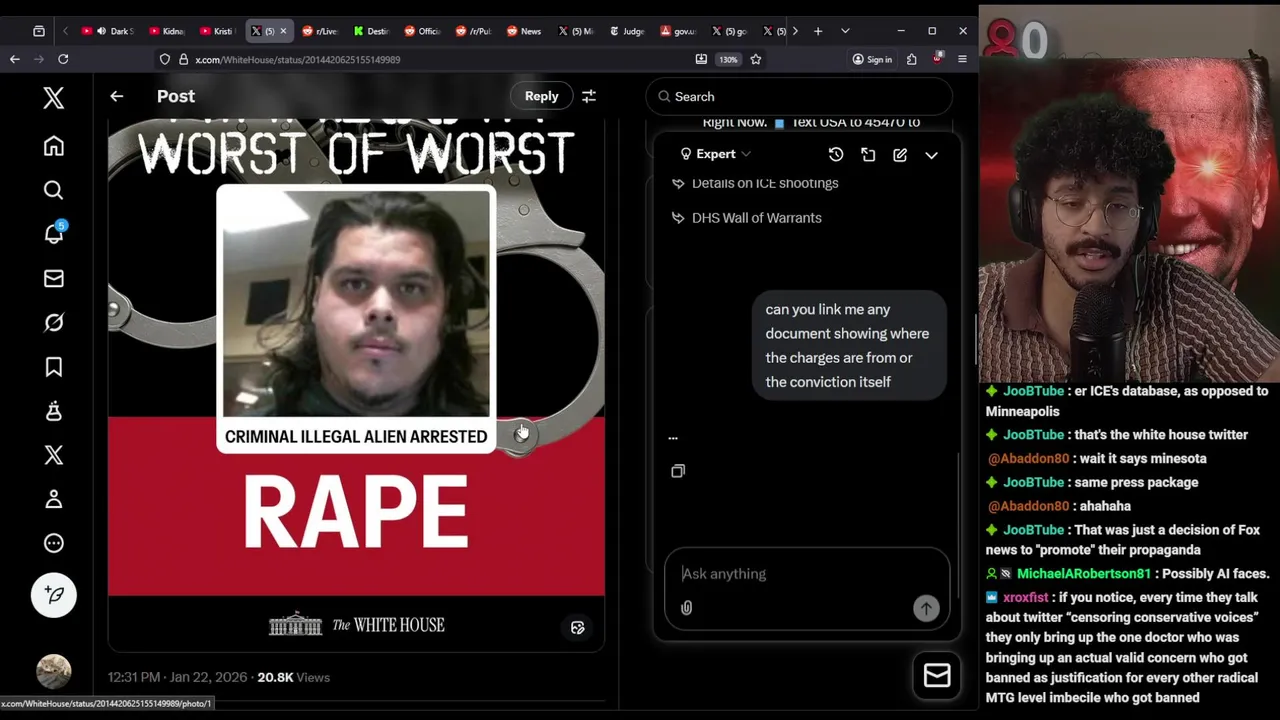Click the address bar download-app icon

(x=701, y=59)
